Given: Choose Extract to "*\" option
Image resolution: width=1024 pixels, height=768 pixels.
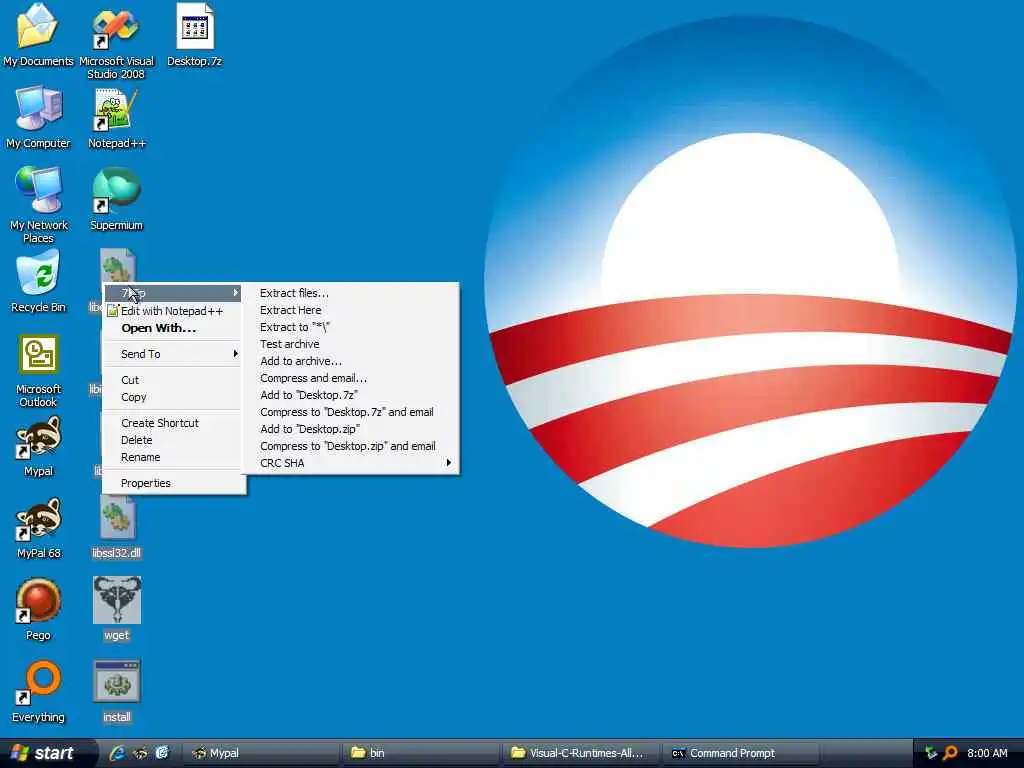Looking at the screenshot, I should pos(351,327).
